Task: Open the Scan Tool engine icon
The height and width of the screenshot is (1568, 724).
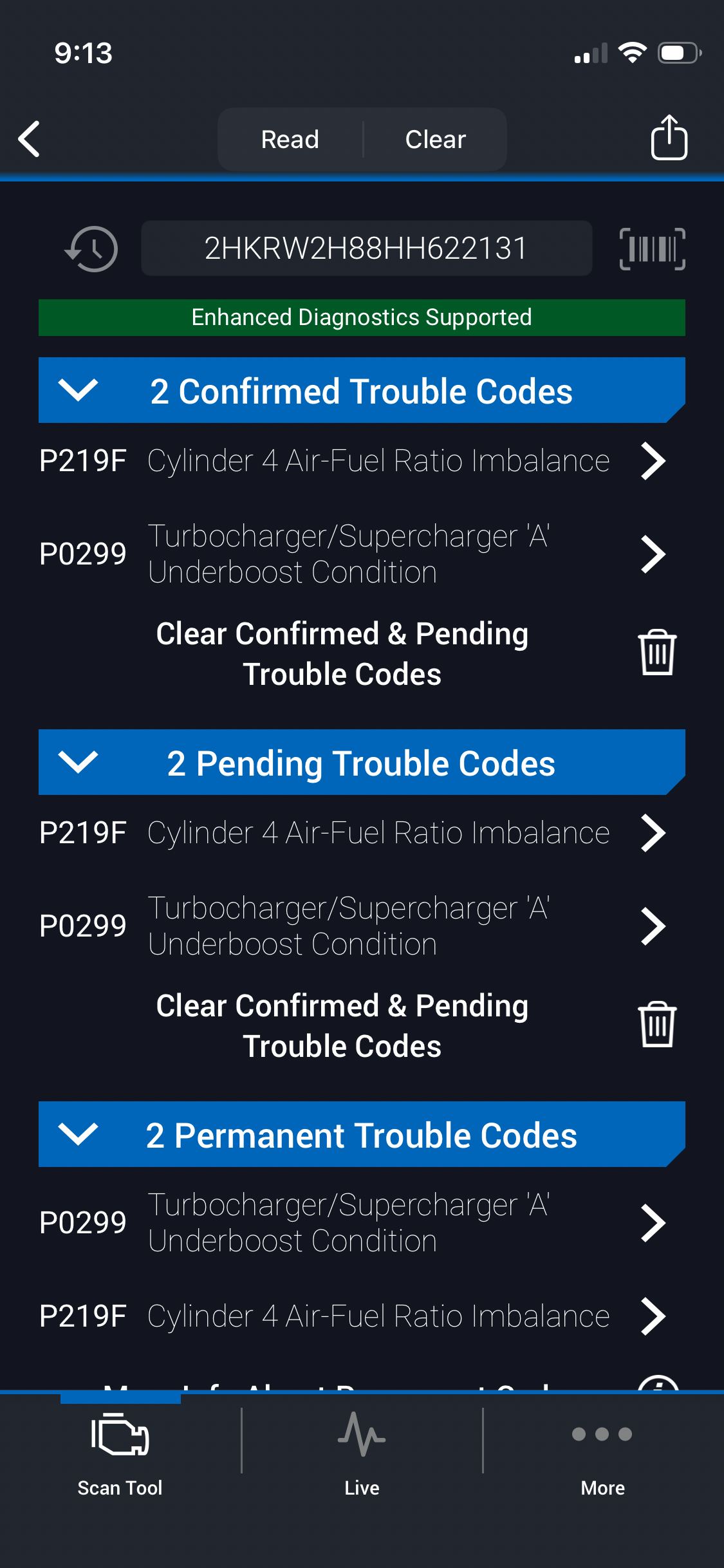Action: [120, 1435]
